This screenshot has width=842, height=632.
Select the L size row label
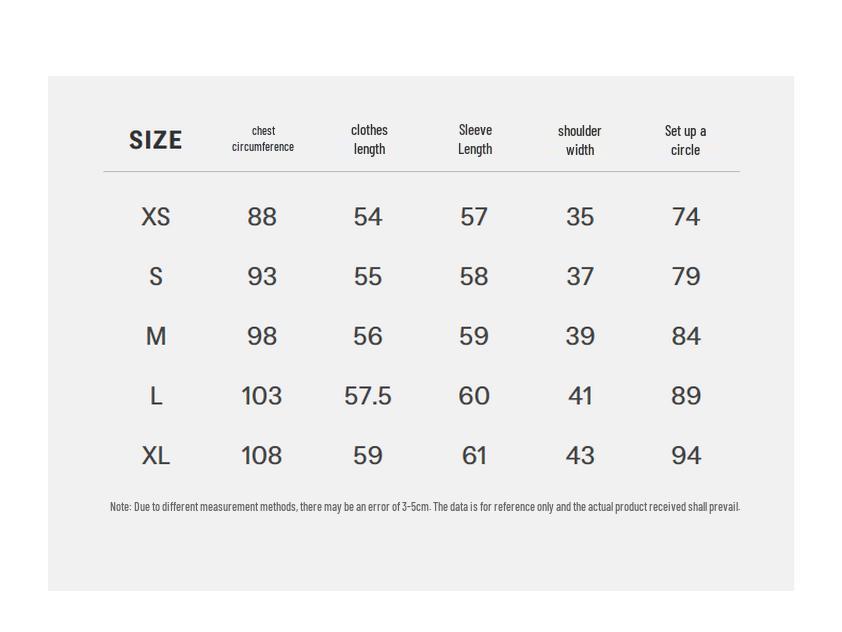156,397
